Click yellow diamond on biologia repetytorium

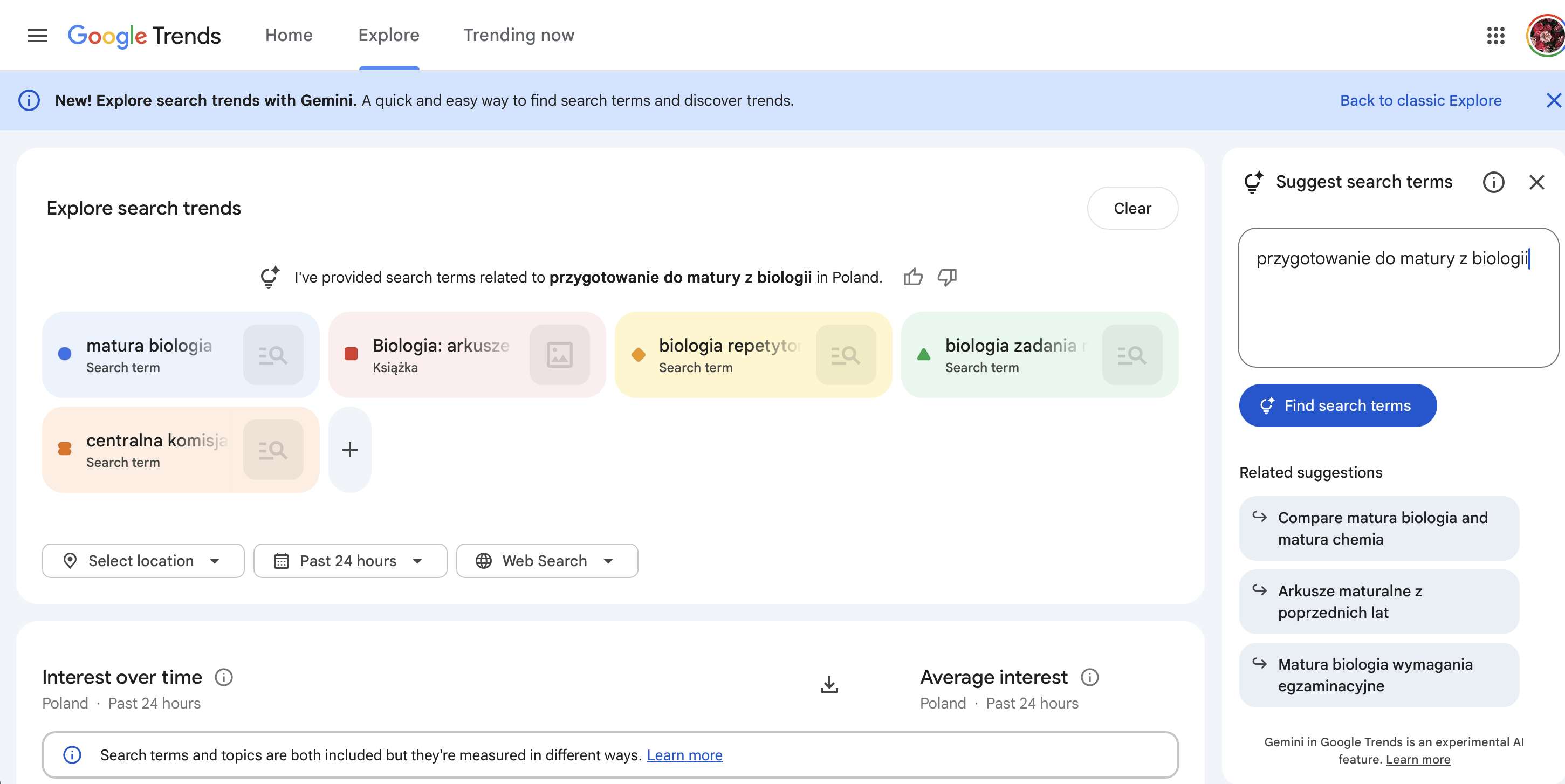tap(638, 354)
